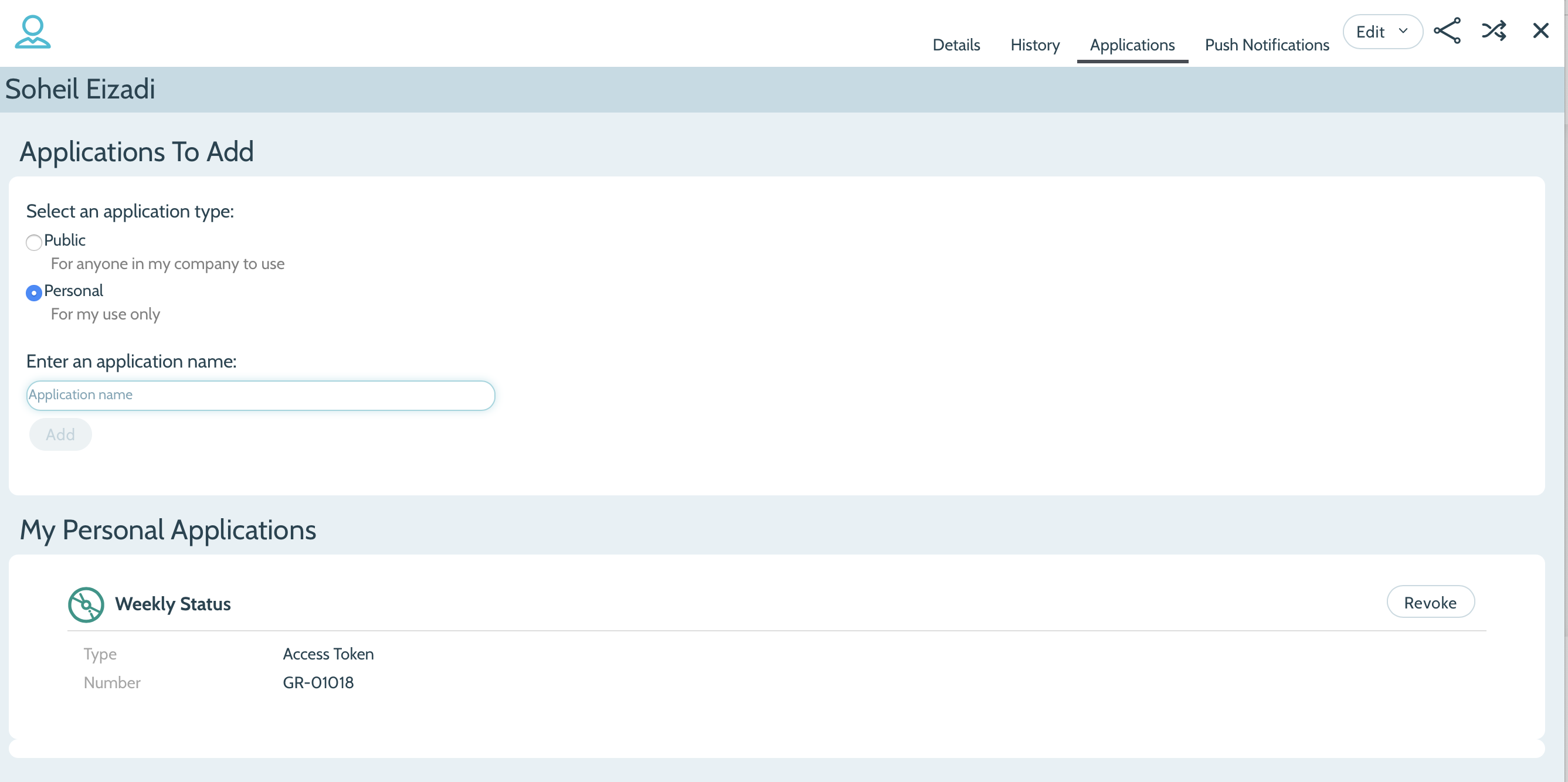Click the Edit dropdown chevron arrow

pyautogui.click(x=1403, y=31)
